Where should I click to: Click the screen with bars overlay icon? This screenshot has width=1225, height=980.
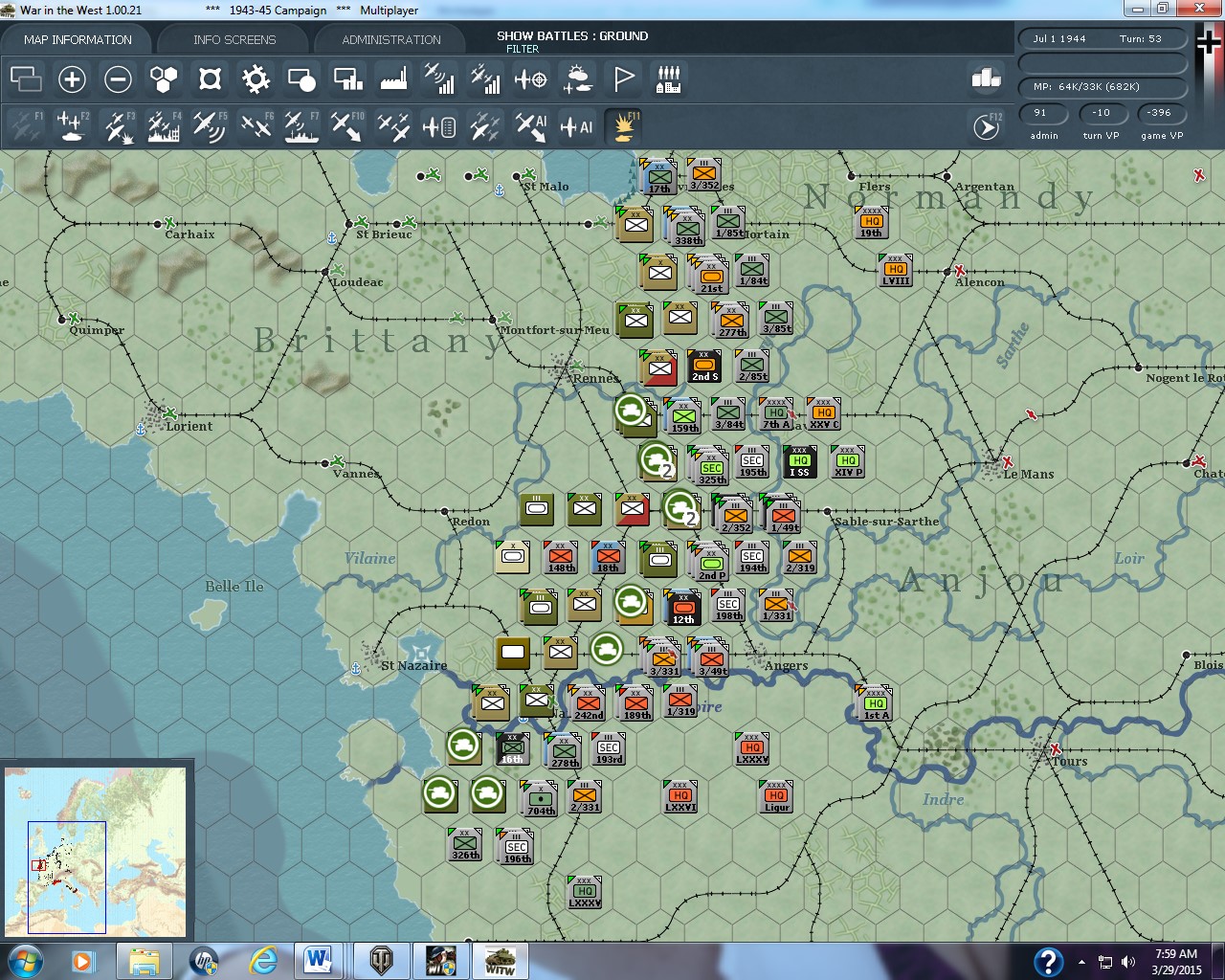pos(347,79)
